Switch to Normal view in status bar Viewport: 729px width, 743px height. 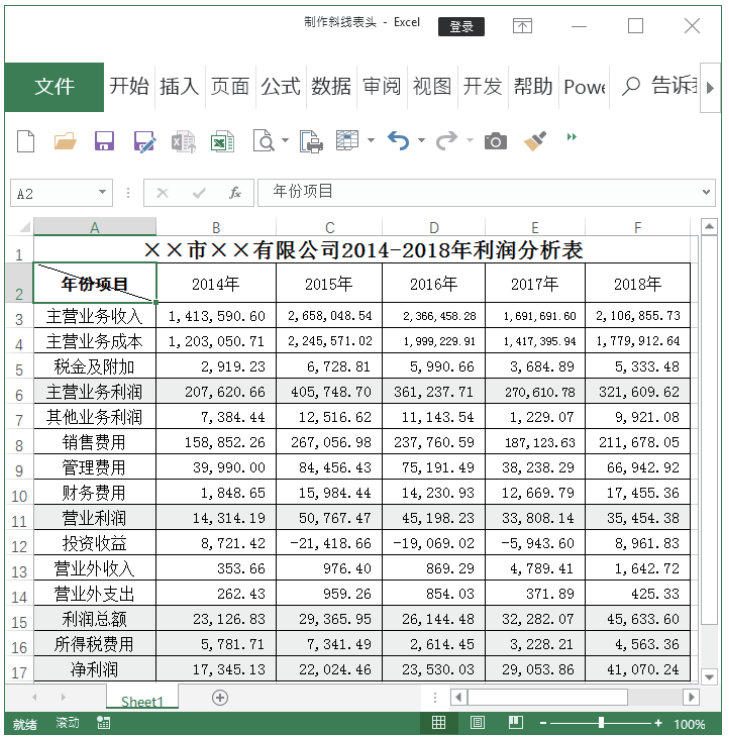(x=438, y=723)
